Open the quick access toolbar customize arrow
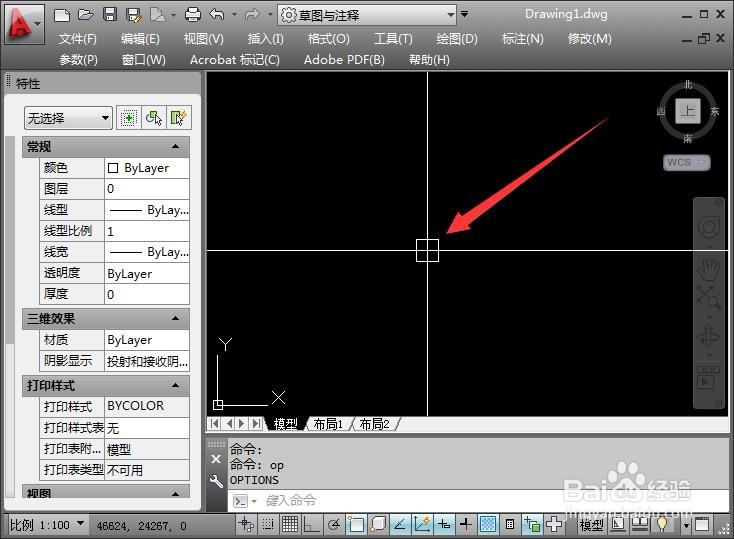 point(464,14)
